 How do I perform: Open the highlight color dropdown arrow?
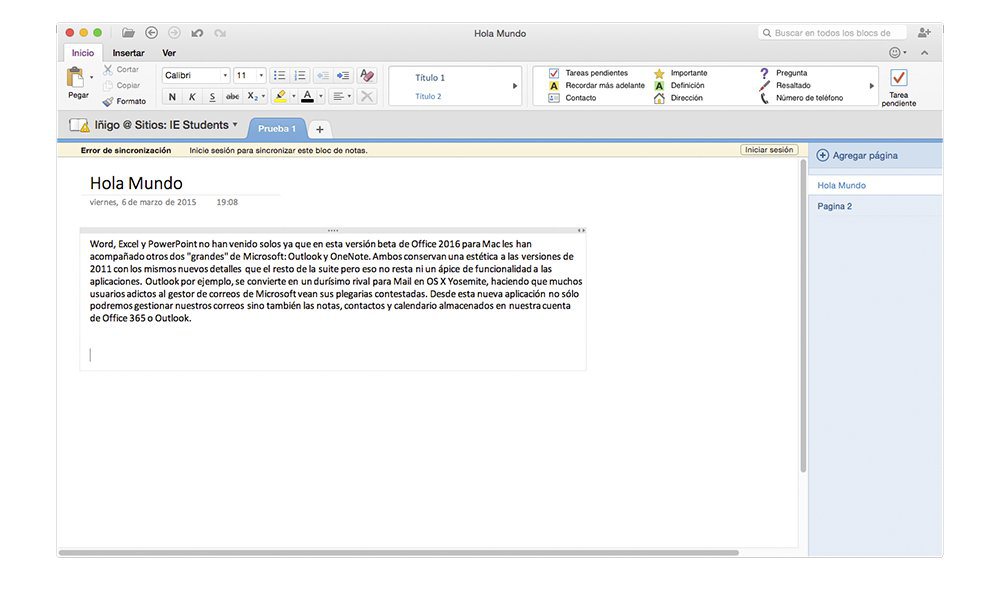click(293, 96)
